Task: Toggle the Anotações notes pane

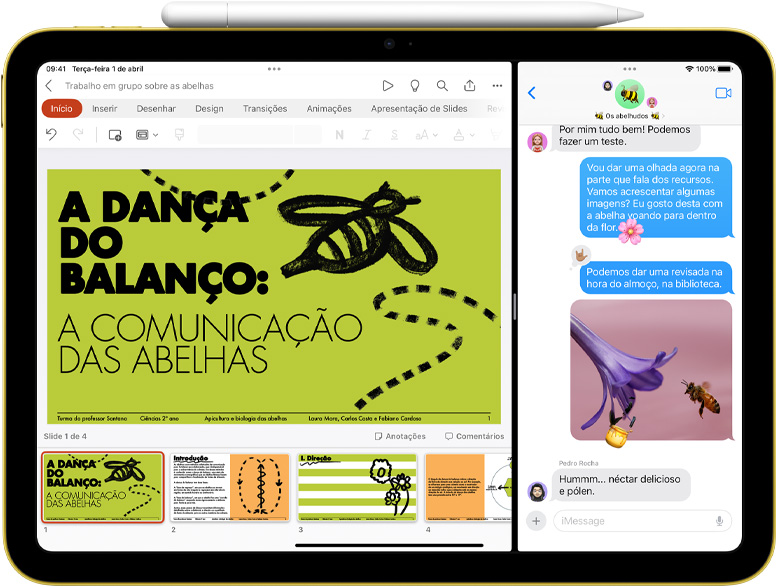Action: coord(400,436)
